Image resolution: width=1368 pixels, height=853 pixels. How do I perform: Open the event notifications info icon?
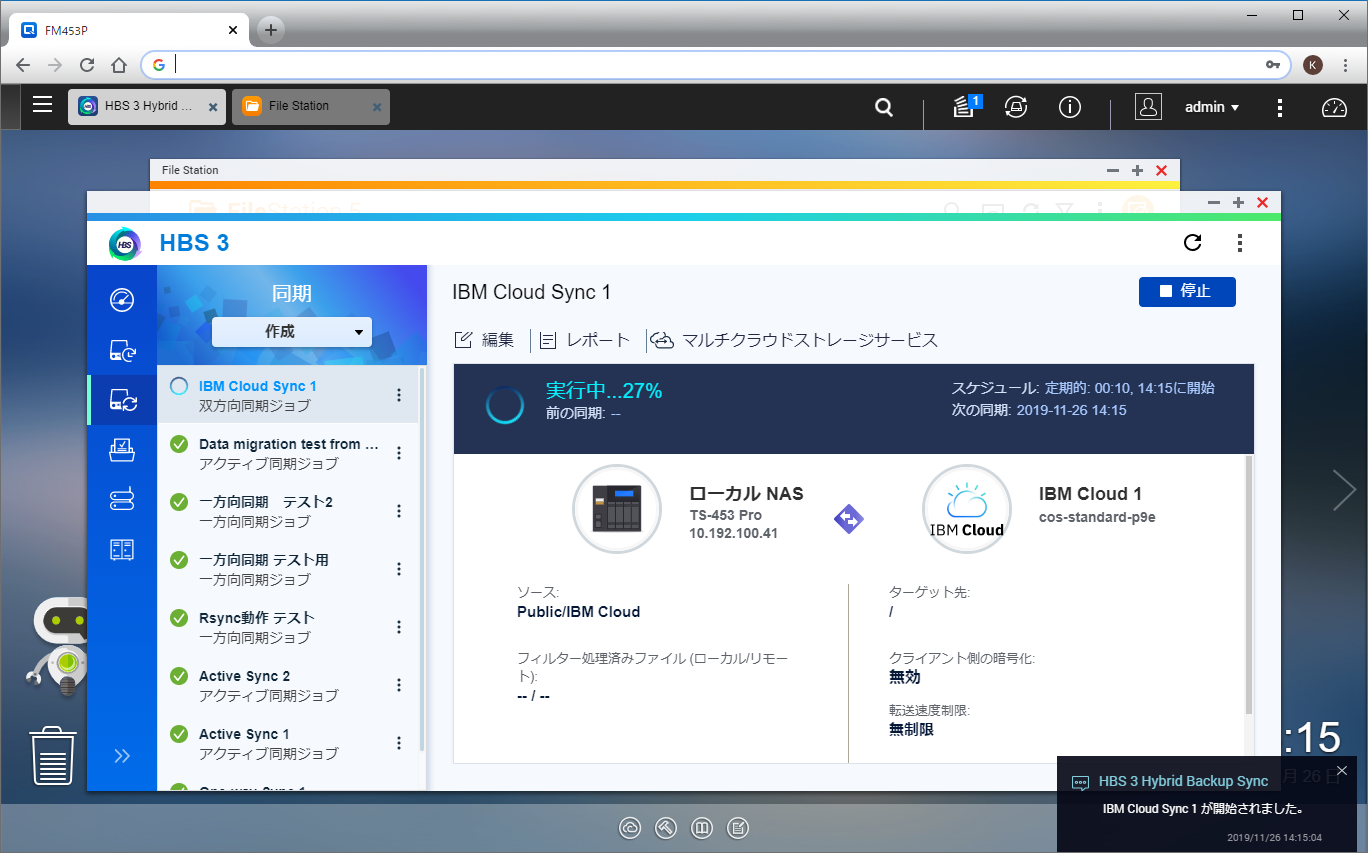[x=1070, y=107]
